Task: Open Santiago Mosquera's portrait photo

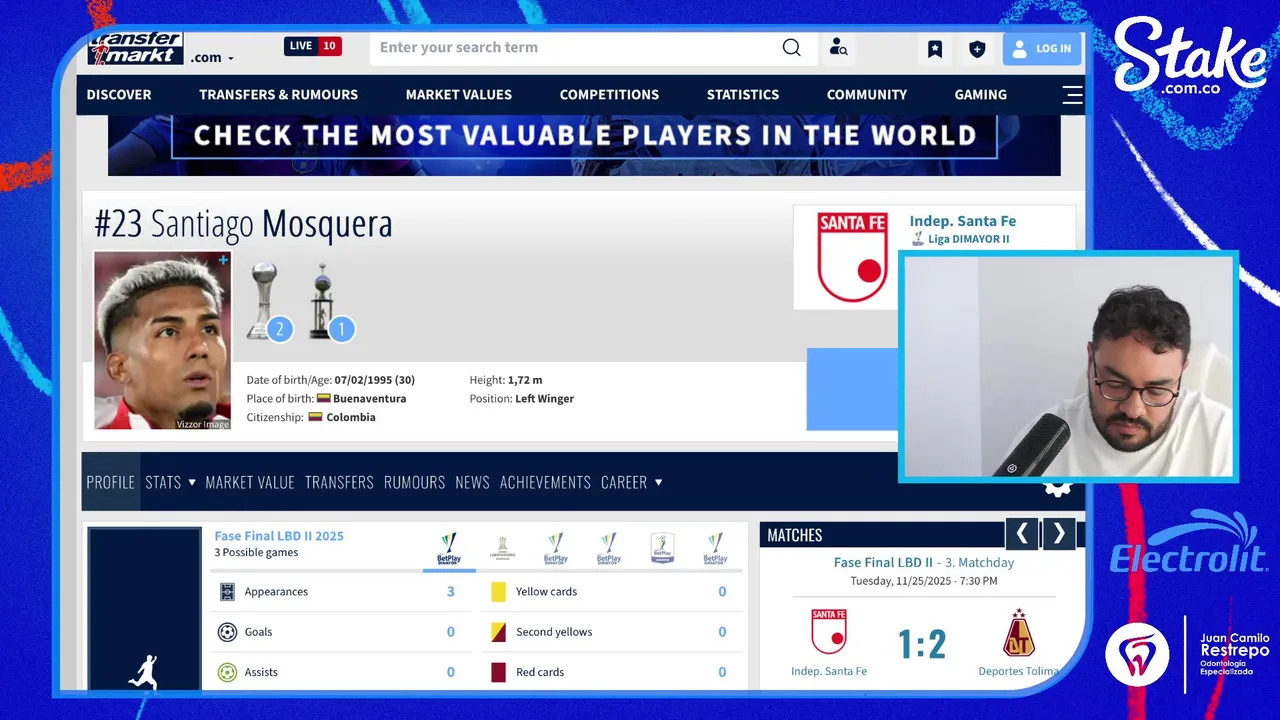Action: pos(162,340)
